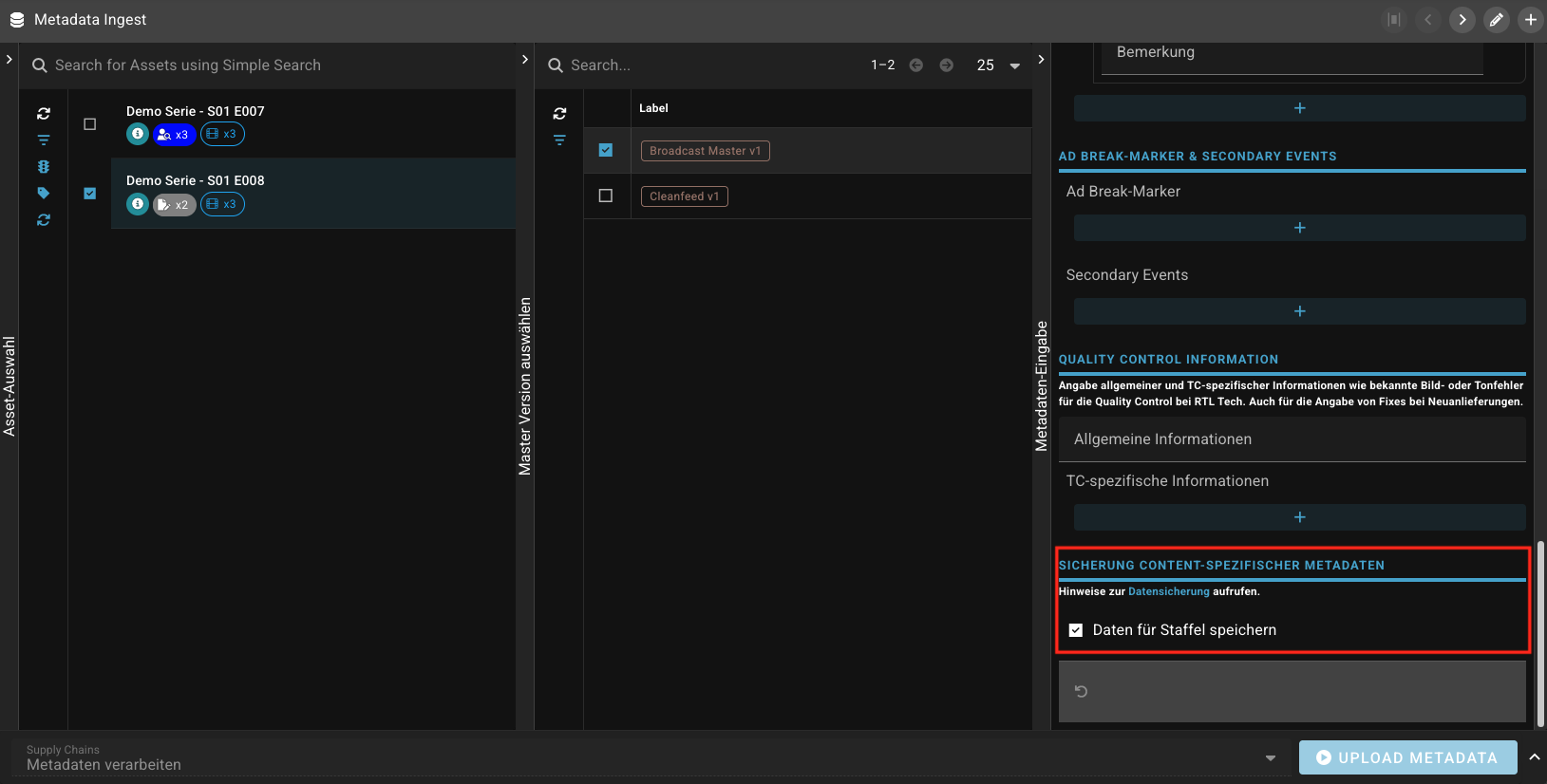
Task: Select Demo Serie - S01 E008 asset
Action: [196, 180]
